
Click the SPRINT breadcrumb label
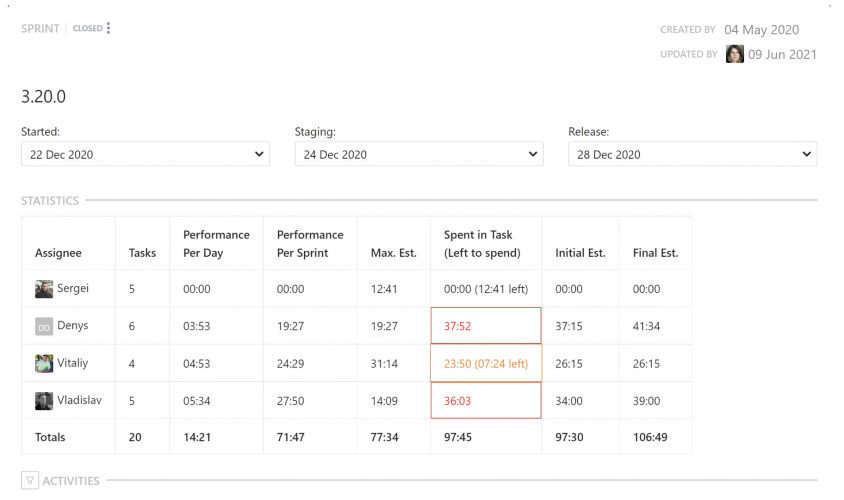coord(40,29)
